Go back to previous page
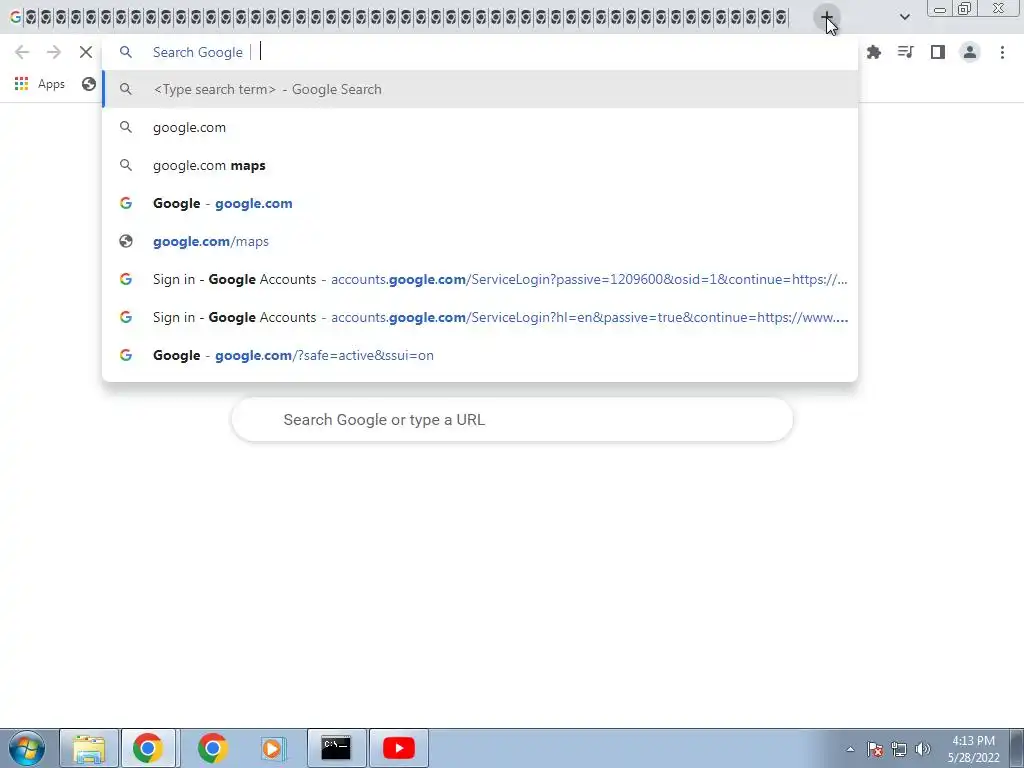This screenshot has height=768, width=1024. [x=22, y=52]
